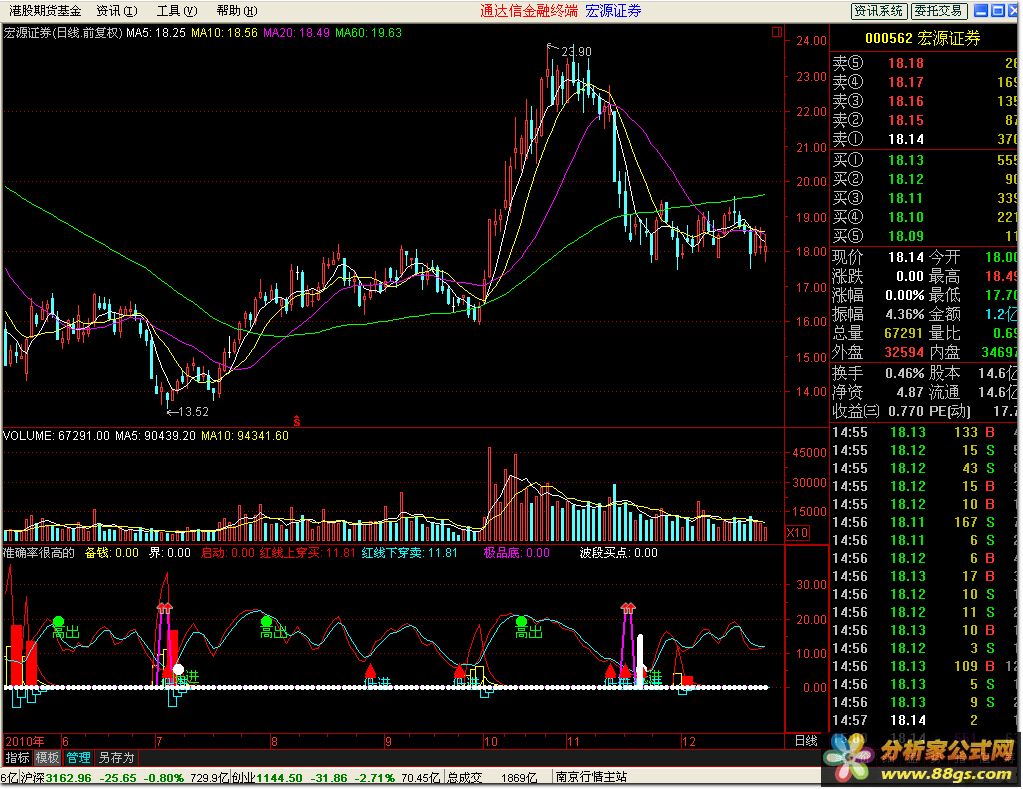Click the MA60: 19.63 indicator label

[x=369, y=33]
